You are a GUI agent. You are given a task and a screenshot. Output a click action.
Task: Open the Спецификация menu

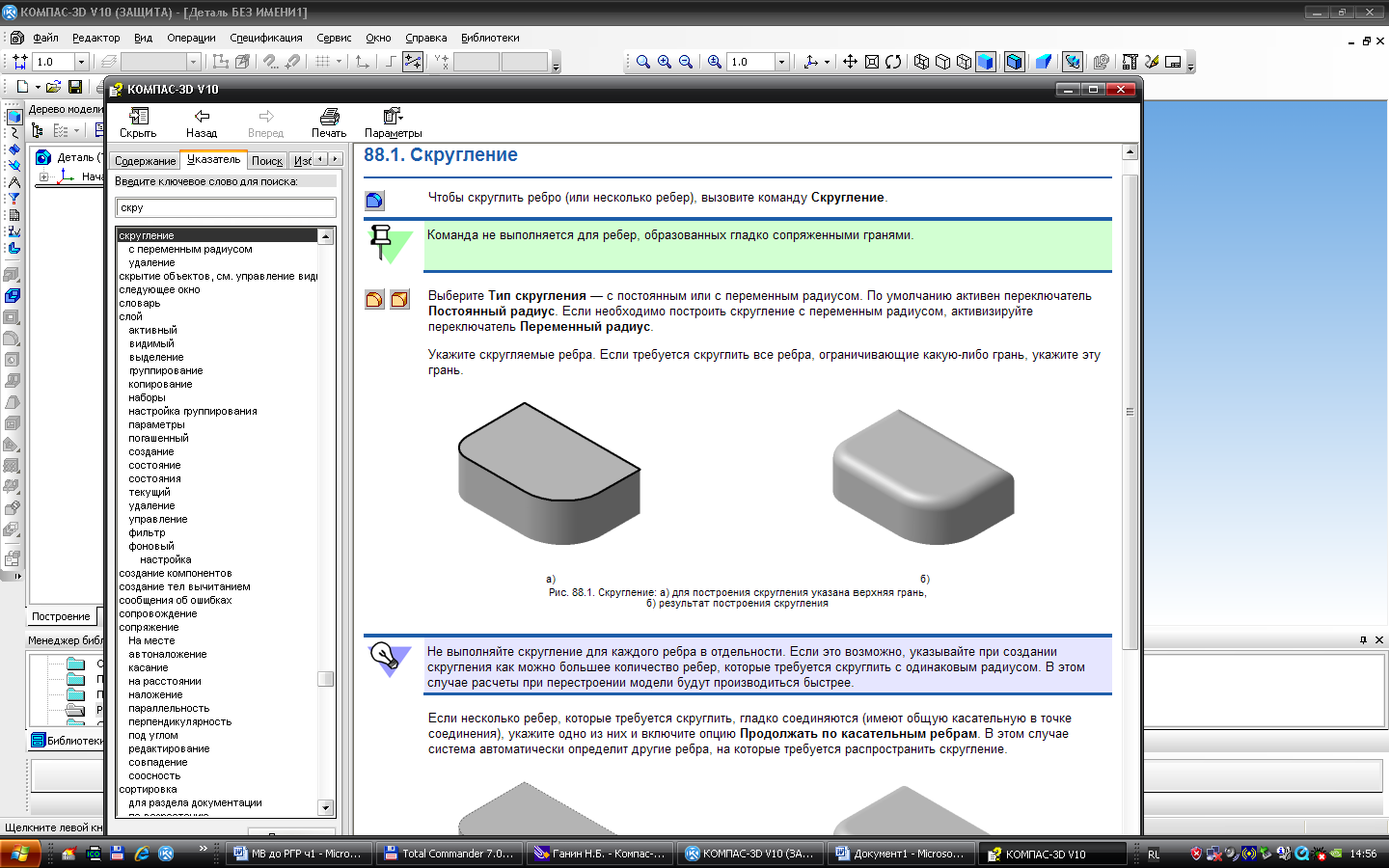266,38
